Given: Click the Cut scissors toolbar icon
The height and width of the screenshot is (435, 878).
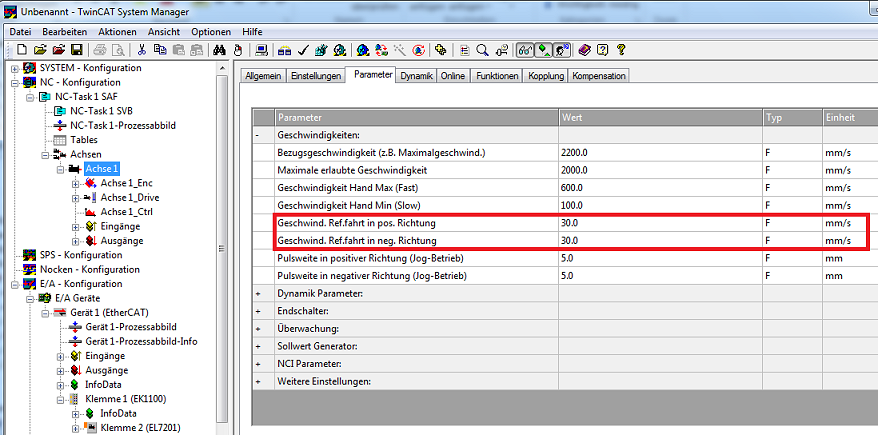Looking at the screenshot, I should (x=142, y=50).
